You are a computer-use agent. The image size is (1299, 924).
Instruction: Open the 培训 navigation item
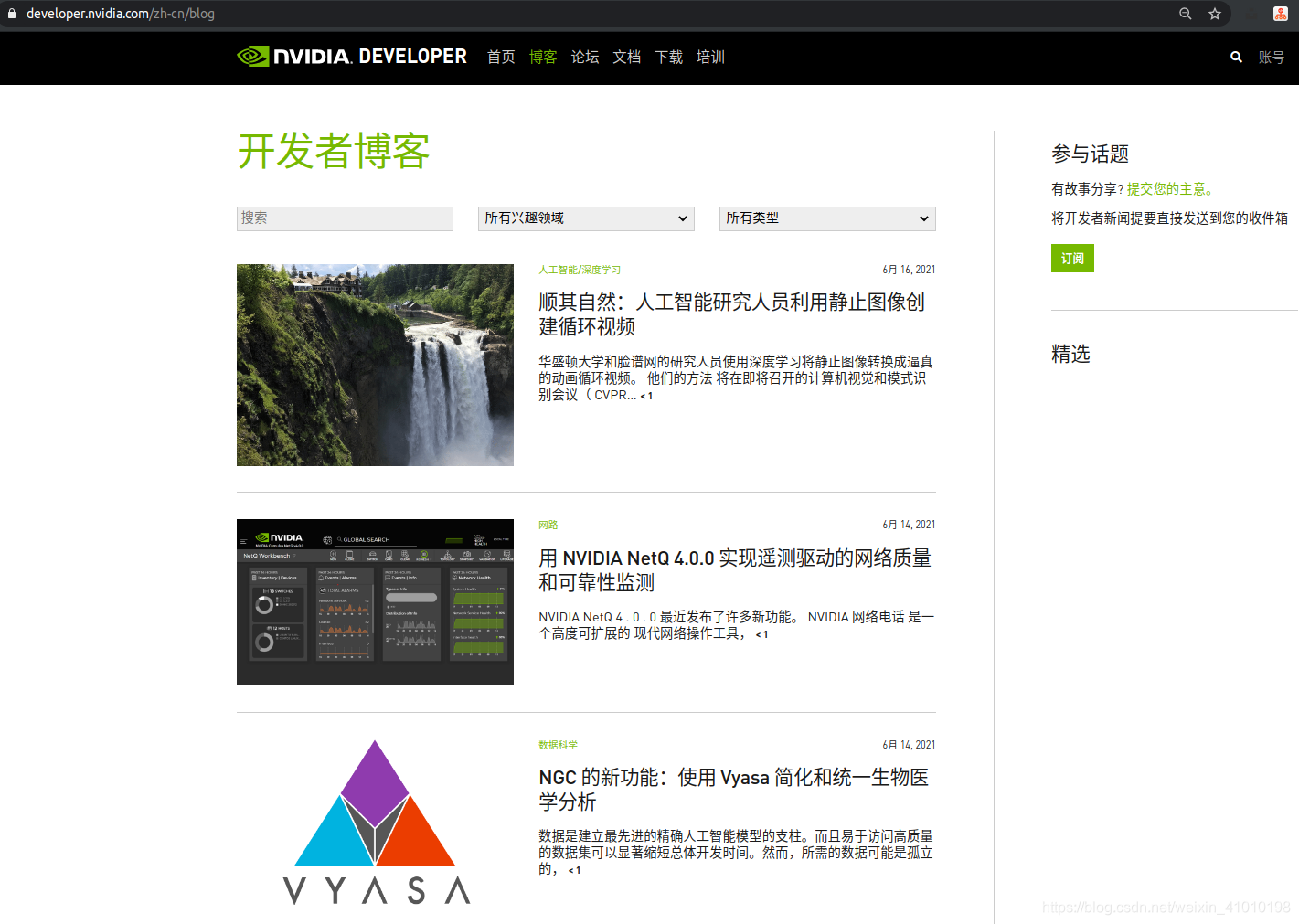point(710,57)
